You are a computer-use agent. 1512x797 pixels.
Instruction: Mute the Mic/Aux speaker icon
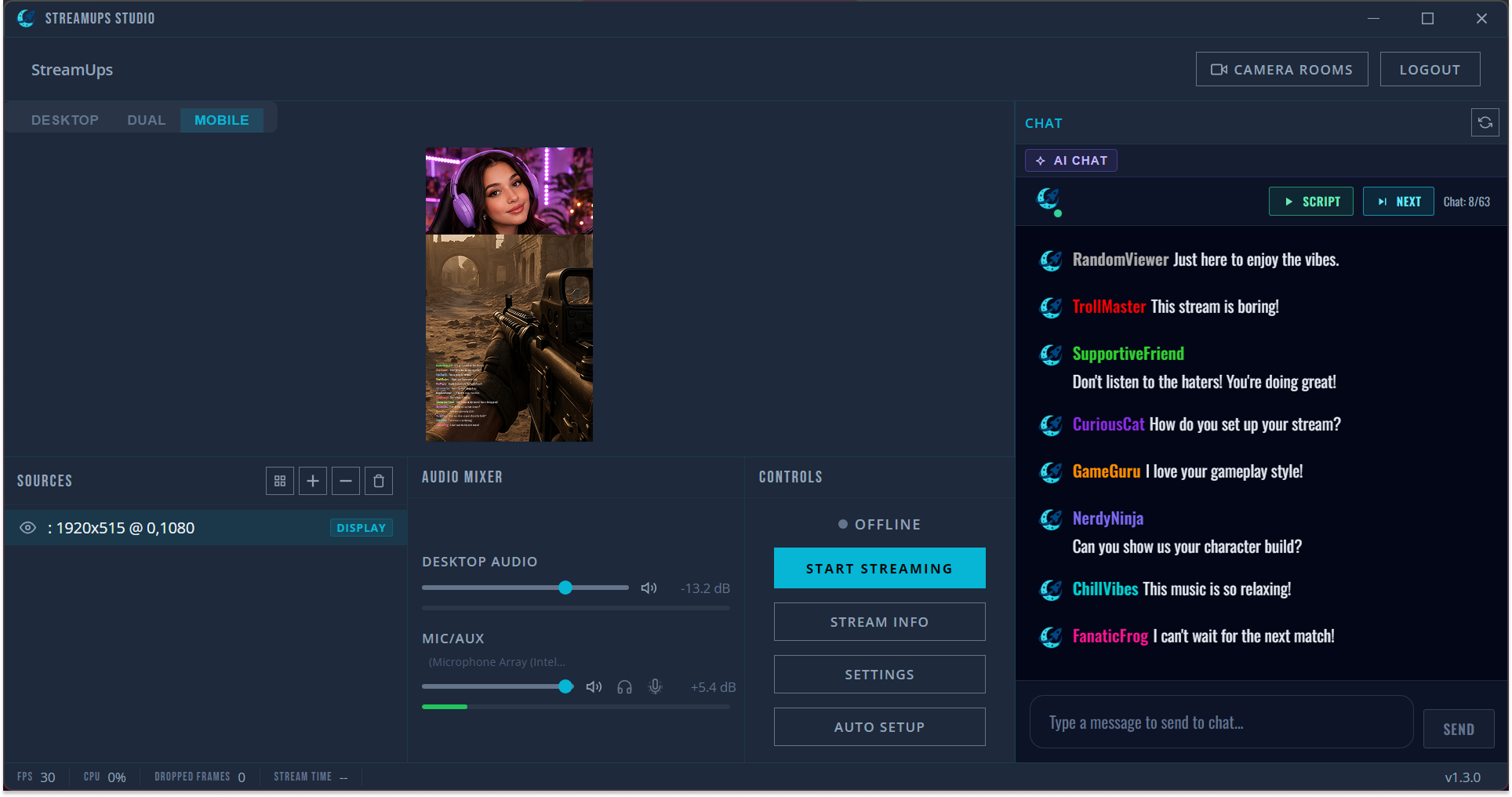[594, 686]
